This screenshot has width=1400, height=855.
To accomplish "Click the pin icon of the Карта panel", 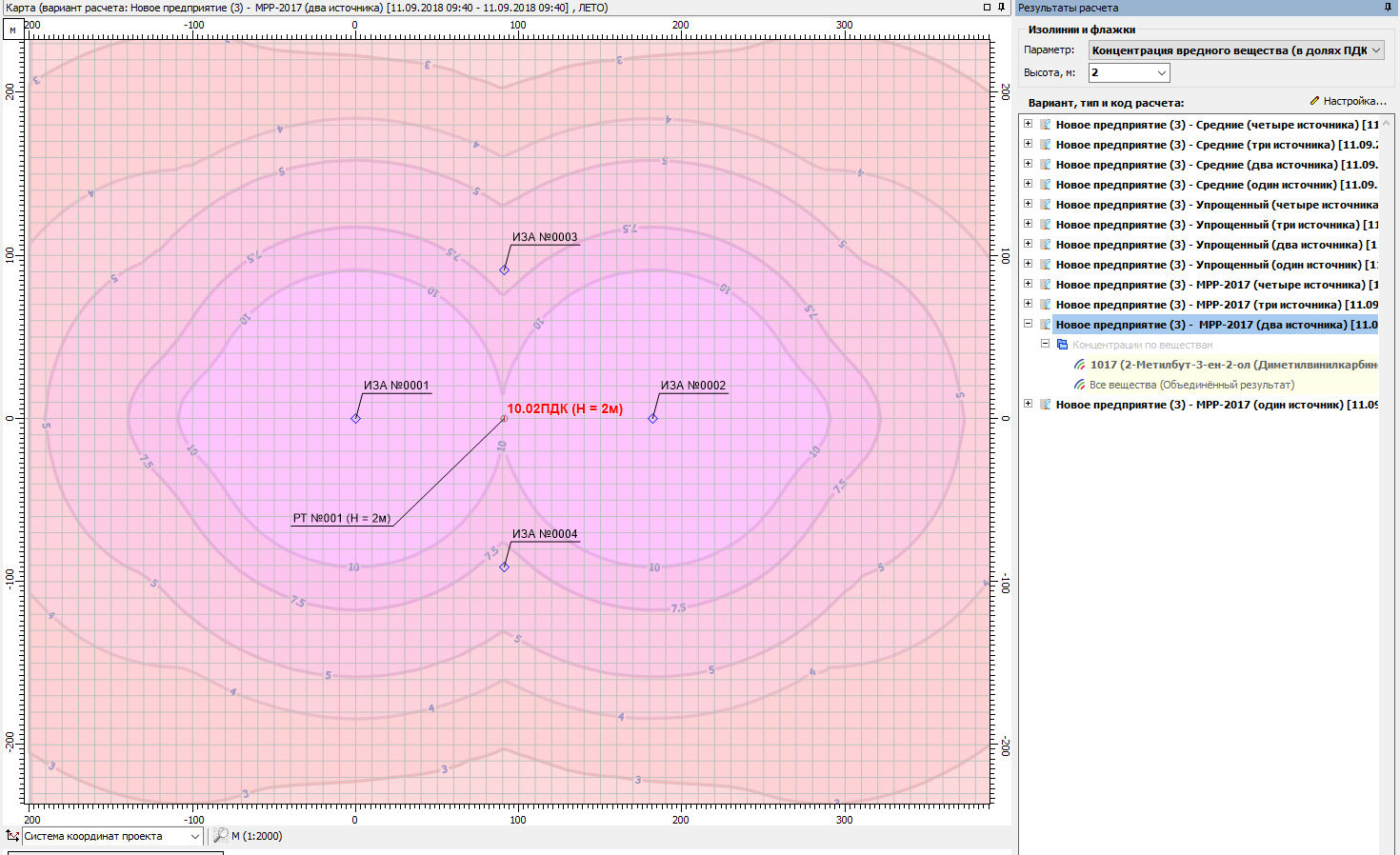I will click(1001, 8).
